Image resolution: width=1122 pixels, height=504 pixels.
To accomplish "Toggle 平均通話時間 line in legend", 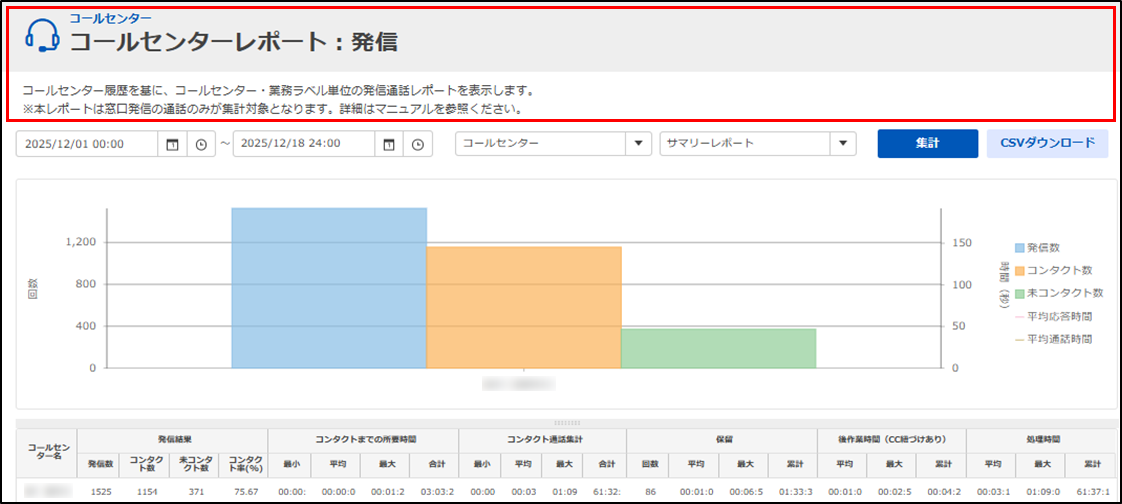I will pyautogui.click(x=1052, y=339).
